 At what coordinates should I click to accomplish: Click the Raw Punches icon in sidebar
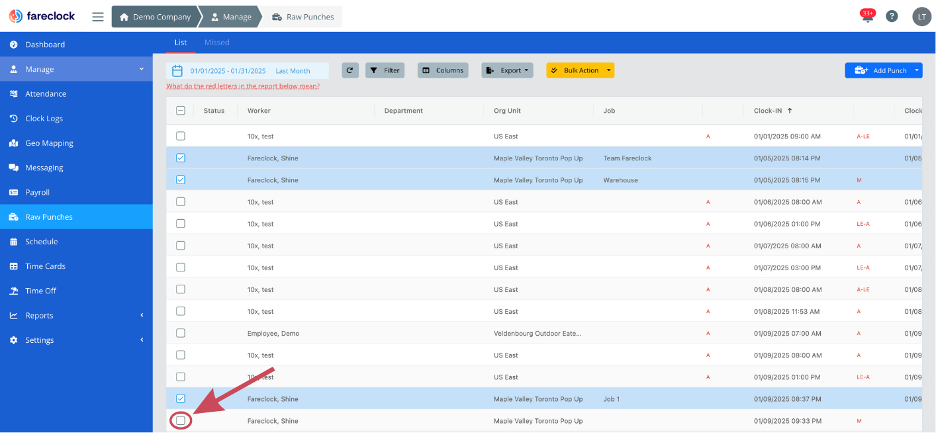click(14, 217)
